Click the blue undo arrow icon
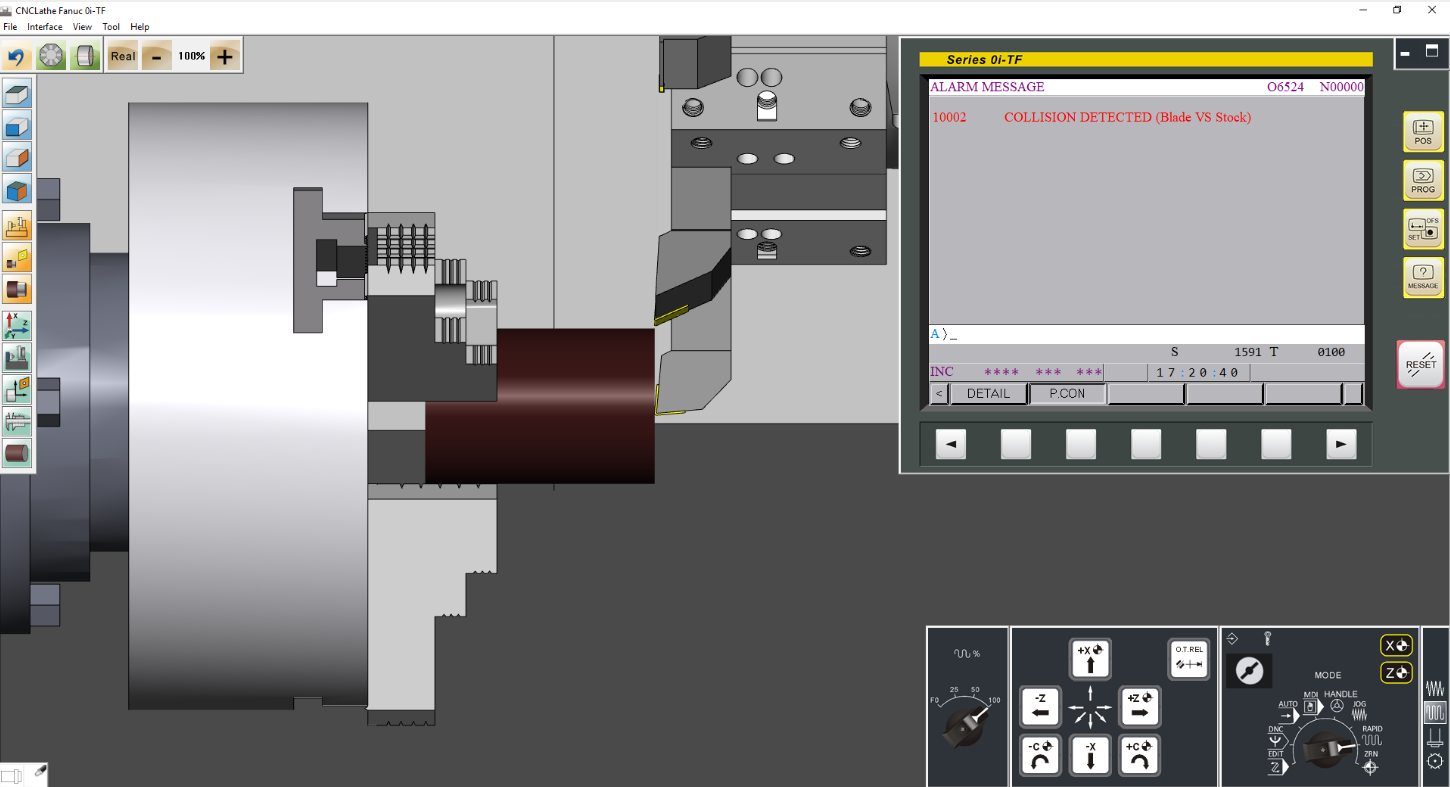The width and height of the screenshot is (1450, 787). (x=17, y=56)
